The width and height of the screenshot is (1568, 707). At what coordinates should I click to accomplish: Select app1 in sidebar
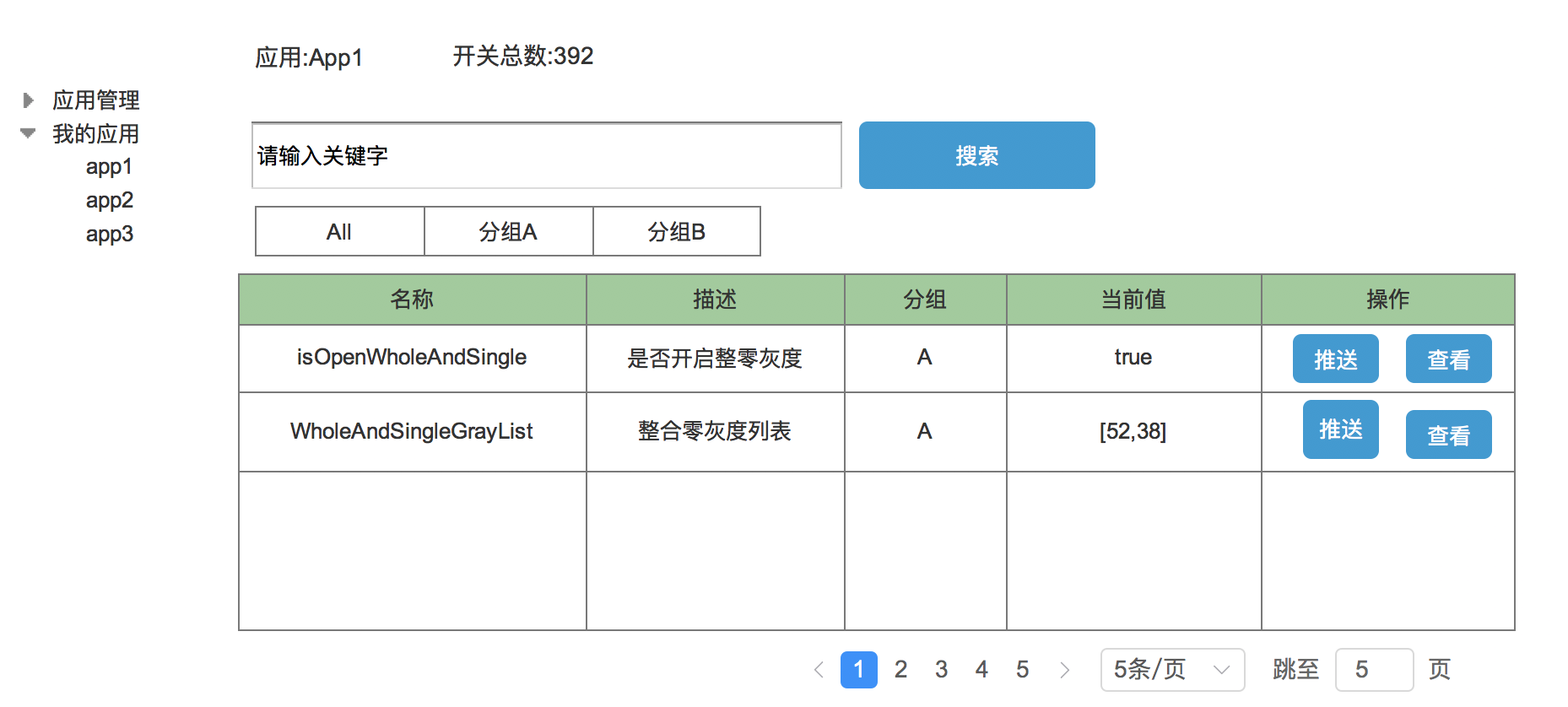(x=109, y=167)
